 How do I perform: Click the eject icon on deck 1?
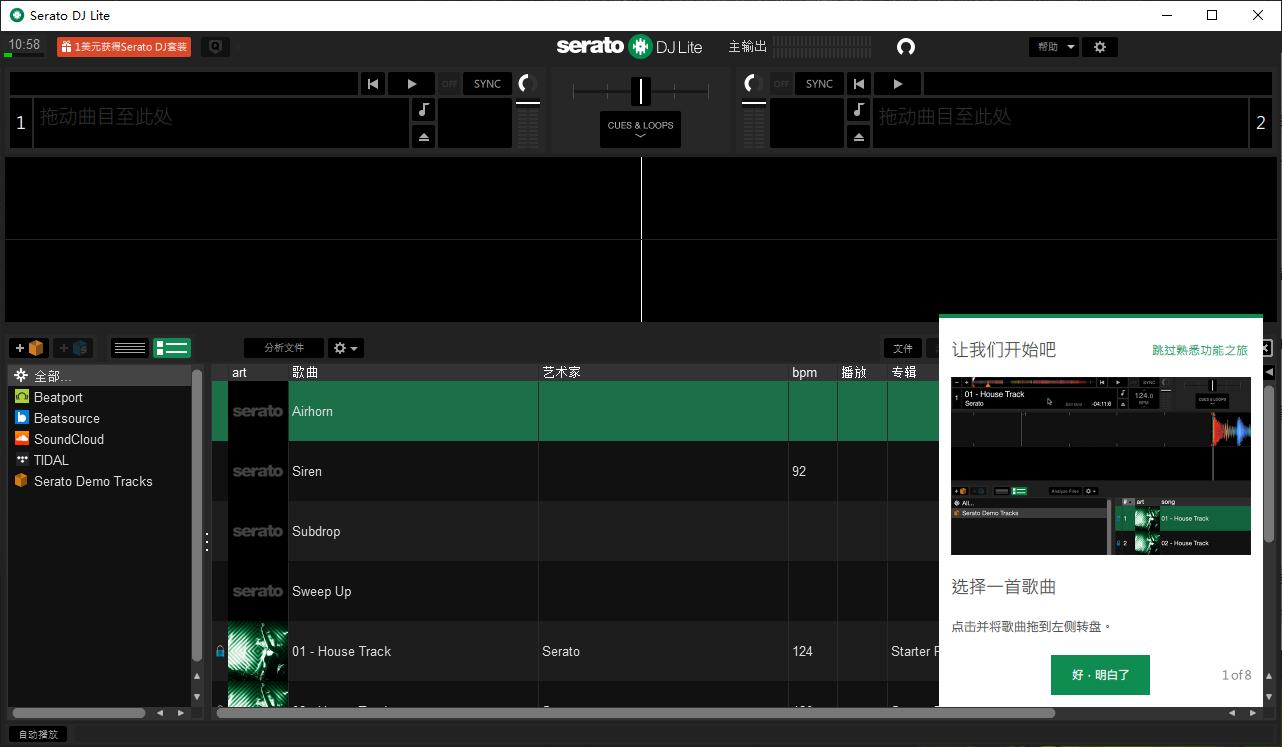(424, 137)
